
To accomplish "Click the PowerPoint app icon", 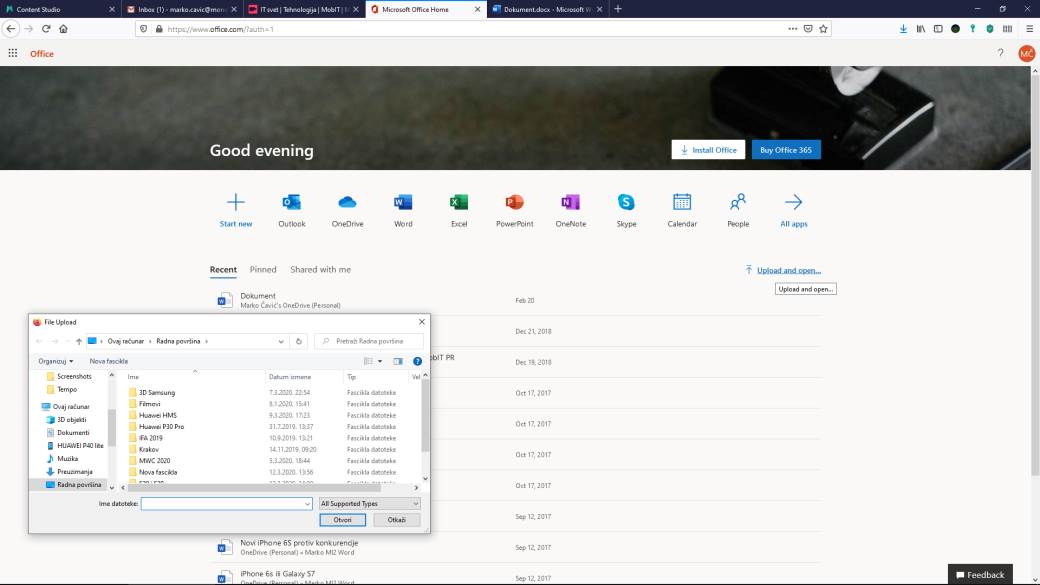I will 514,203.
